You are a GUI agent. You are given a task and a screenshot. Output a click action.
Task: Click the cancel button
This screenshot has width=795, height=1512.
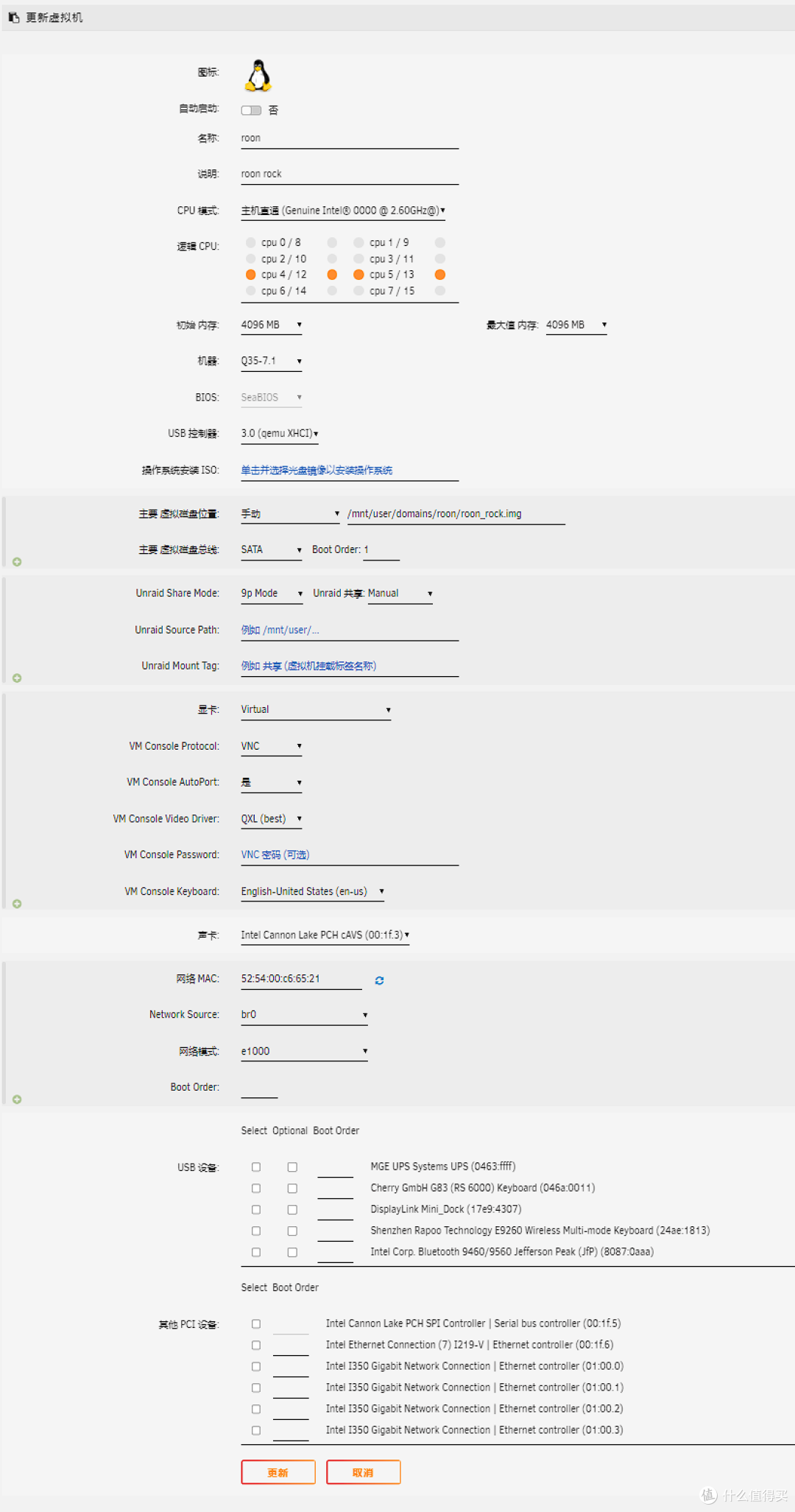364,1472
